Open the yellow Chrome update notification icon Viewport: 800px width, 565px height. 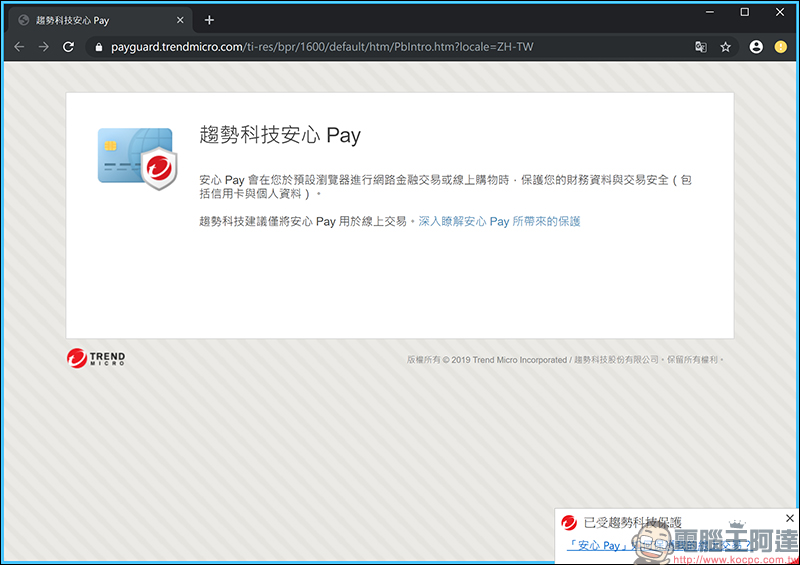pyautogui.click(x=781, y=47)
